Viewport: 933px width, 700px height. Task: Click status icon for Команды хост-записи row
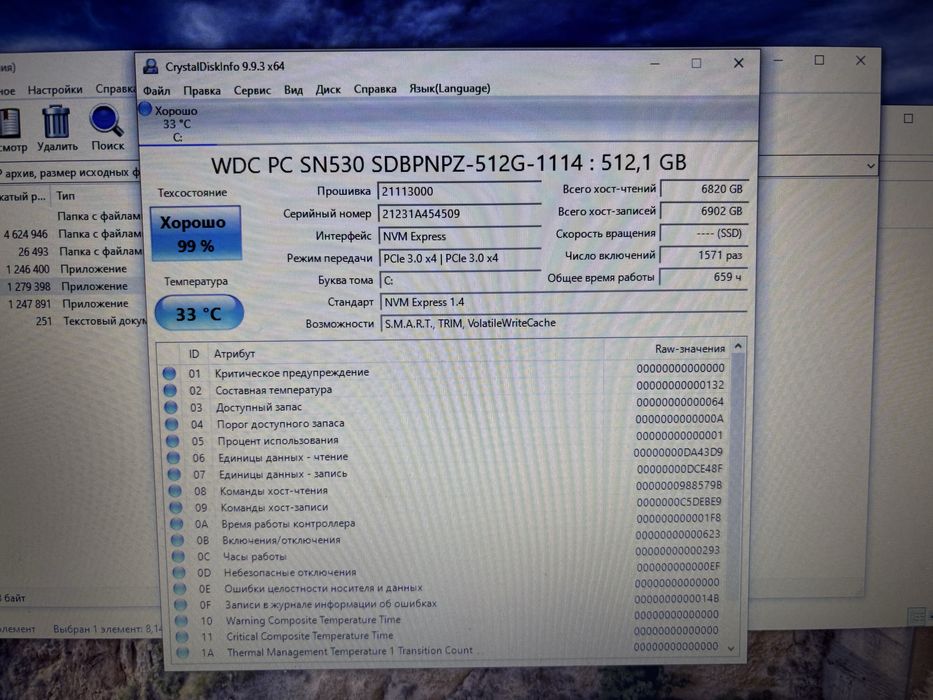pyautogui.click(x=176, y=508)
